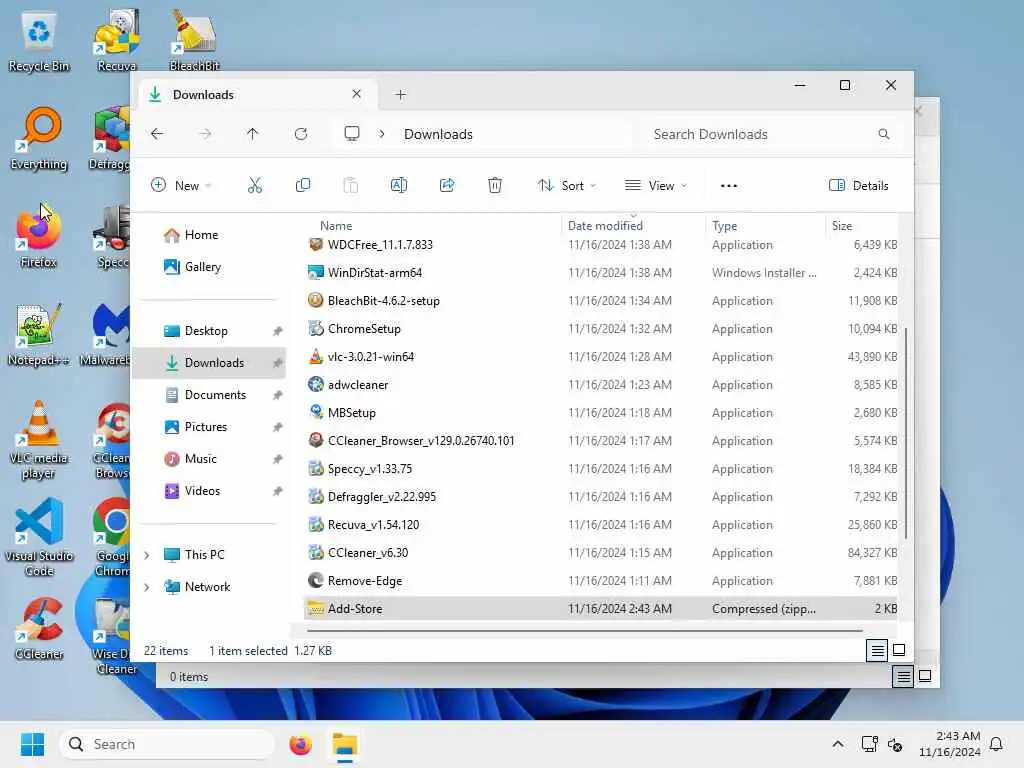The width and height of the screenshot is (1024, 768).
Task: Click the Copy icon in toolbar
Action: point(302,185)
